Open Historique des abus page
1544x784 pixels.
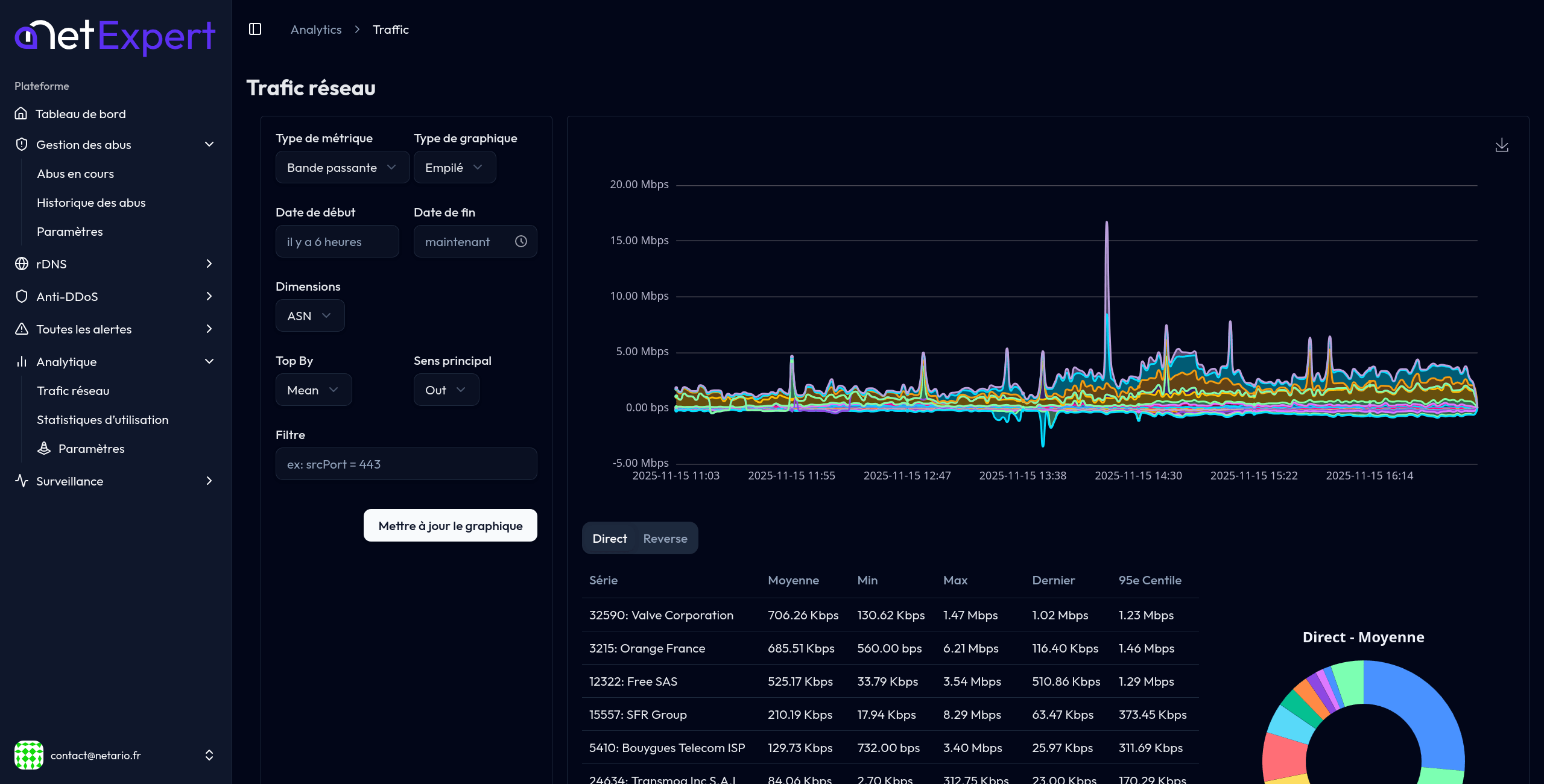91,202
